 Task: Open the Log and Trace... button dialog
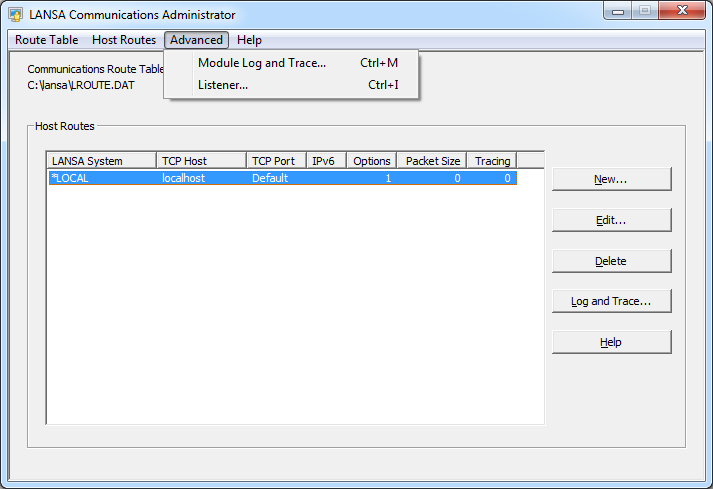(612, 301)
